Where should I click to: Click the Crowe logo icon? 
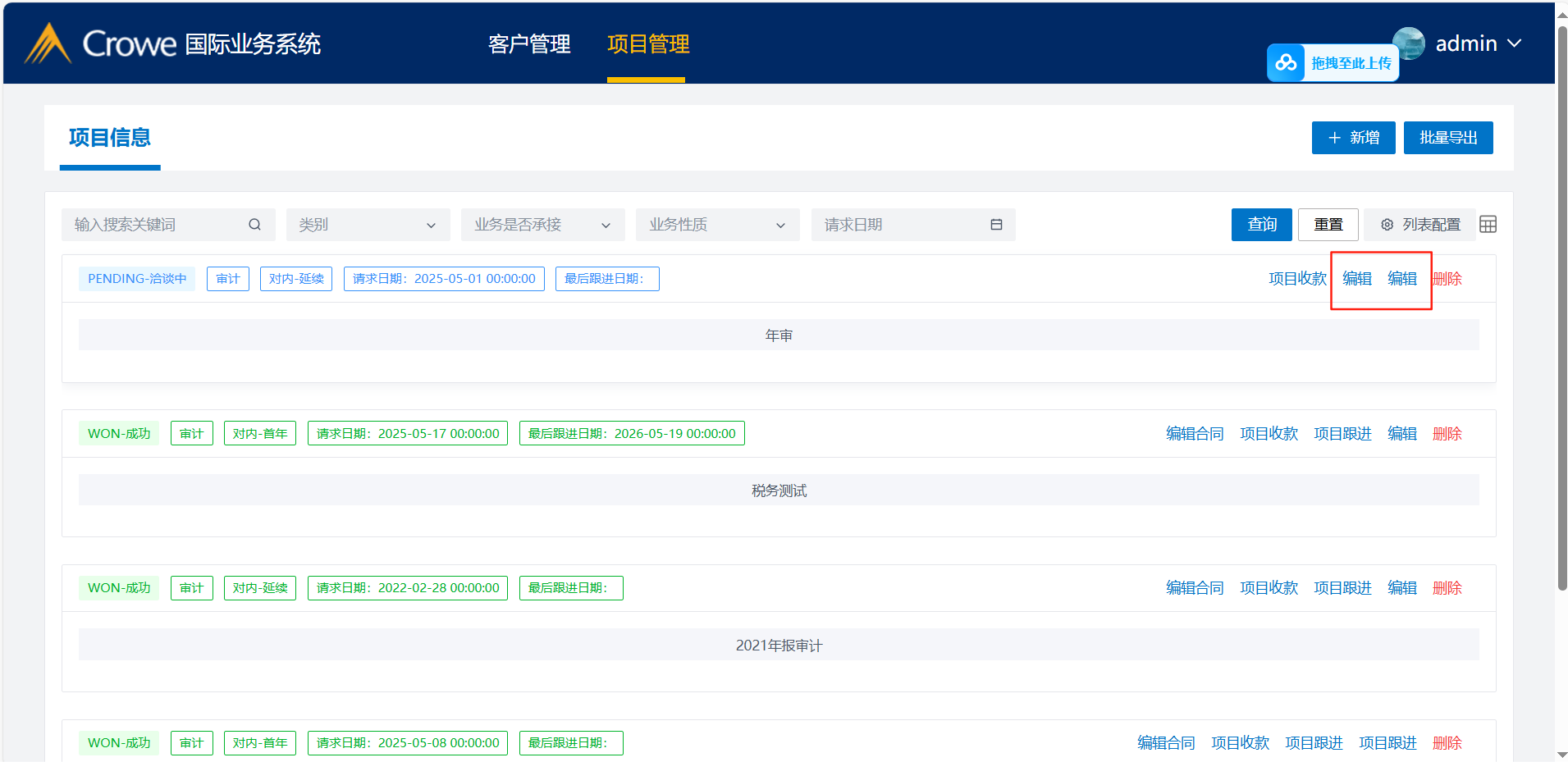click(48, 43)
